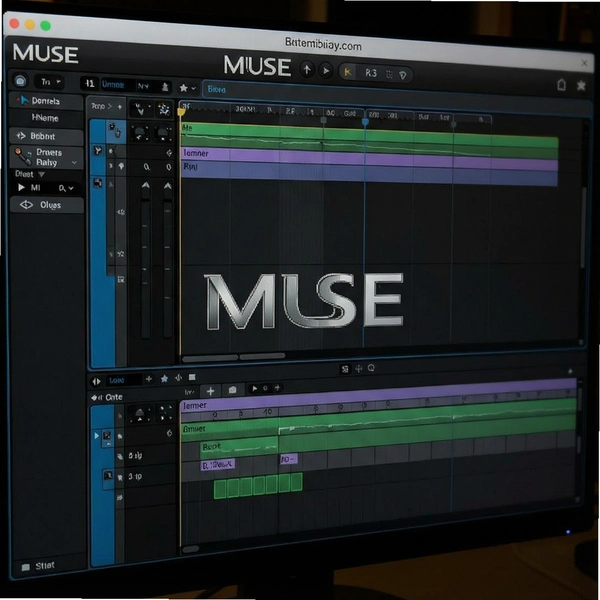
Task: Select the green 'Bmuet' clip in the lower editor
Action: (x=230, y=430)
